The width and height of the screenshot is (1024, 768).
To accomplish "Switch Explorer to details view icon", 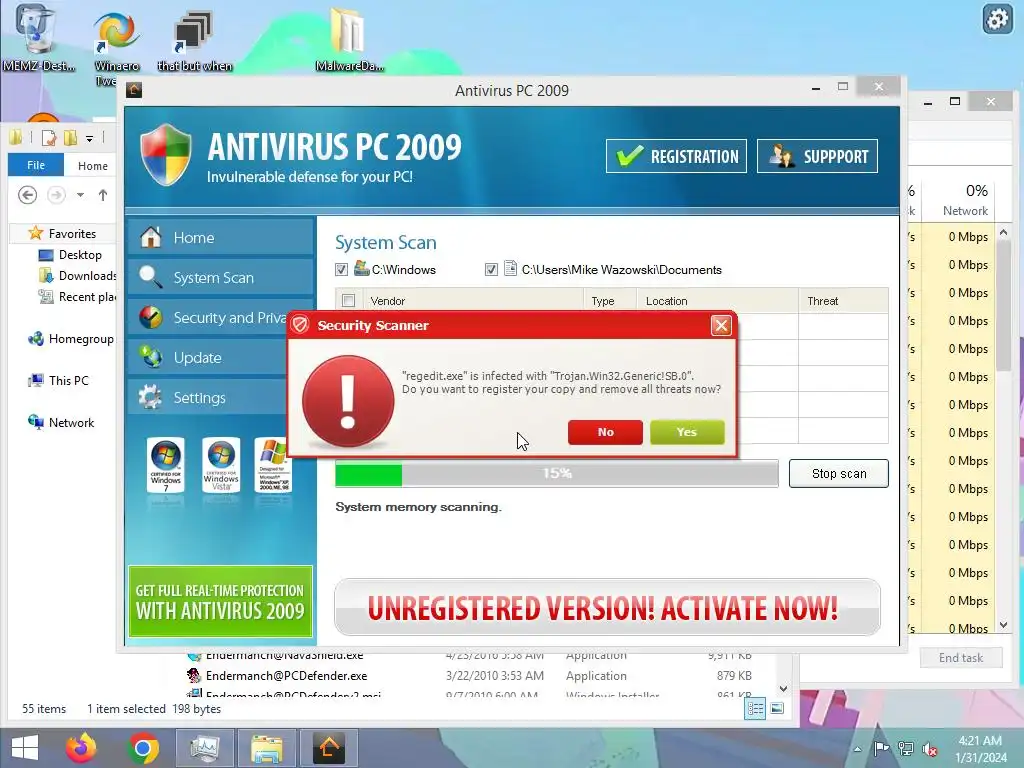I will tap(756, 709).
